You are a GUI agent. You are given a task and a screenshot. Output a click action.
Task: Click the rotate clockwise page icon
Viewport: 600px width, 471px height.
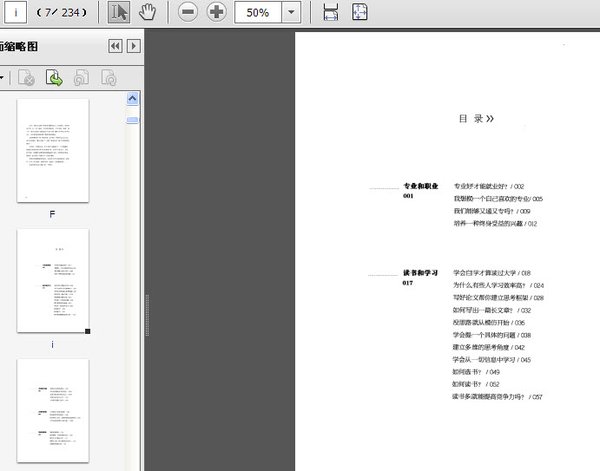108,77
